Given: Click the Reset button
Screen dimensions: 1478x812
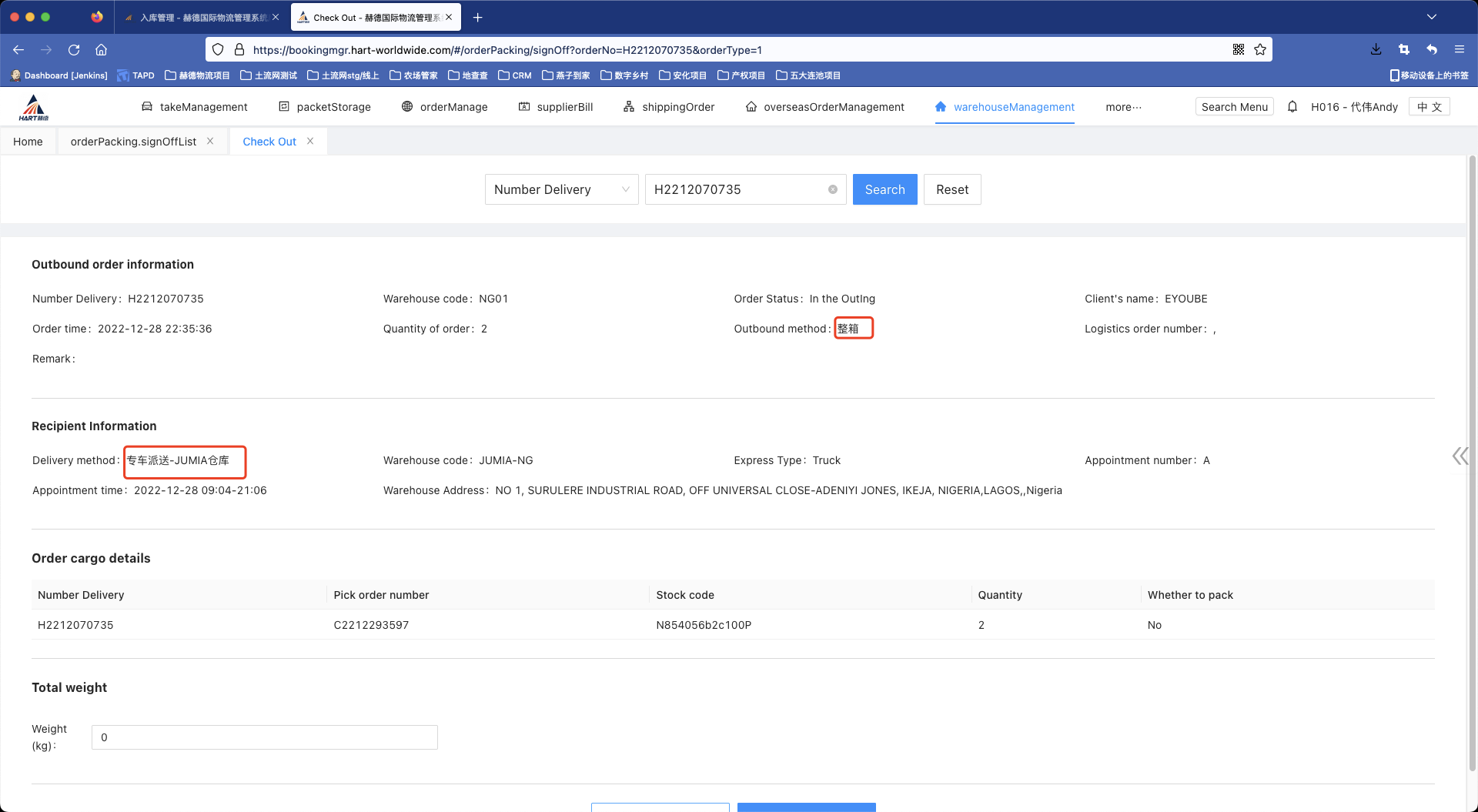Looking at the screenshot, I should click(x=951, y=189).
